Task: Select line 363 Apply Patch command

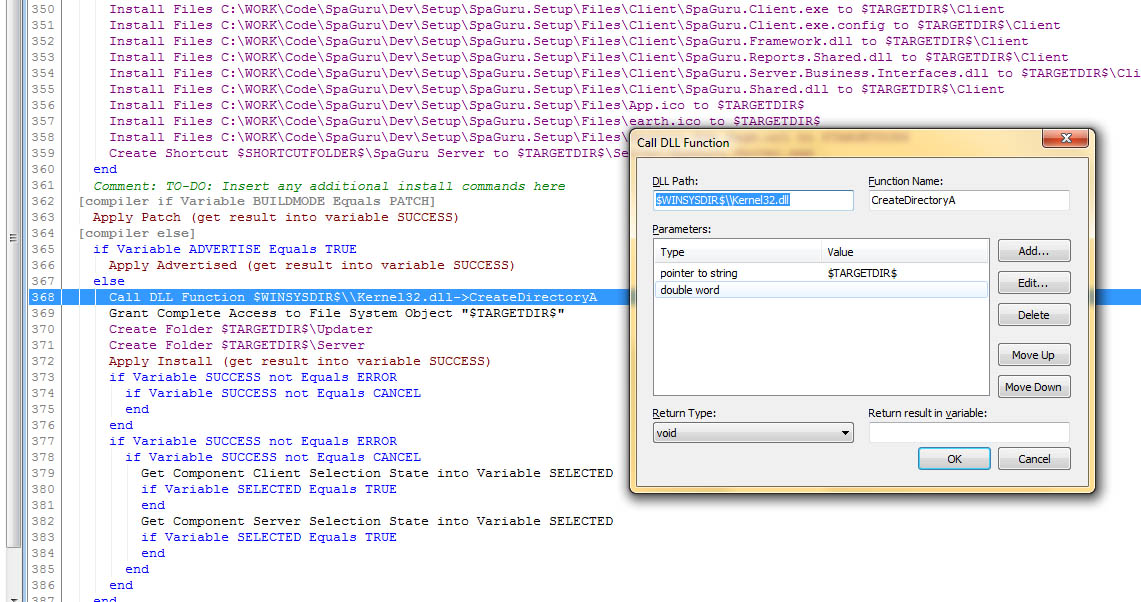Action: [x=276, y=217]
